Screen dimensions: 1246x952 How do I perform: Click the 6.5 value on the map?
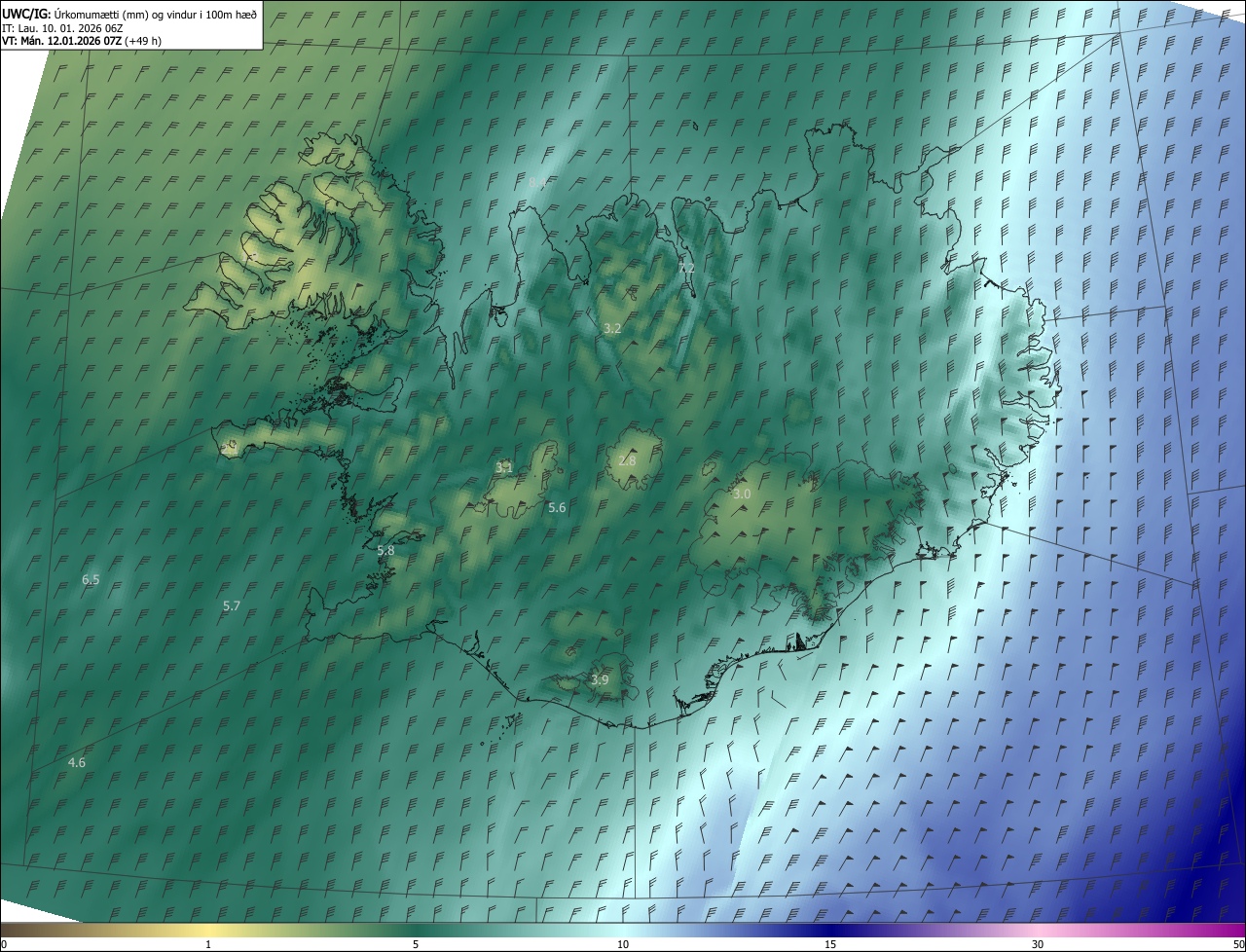click(91, 579)
